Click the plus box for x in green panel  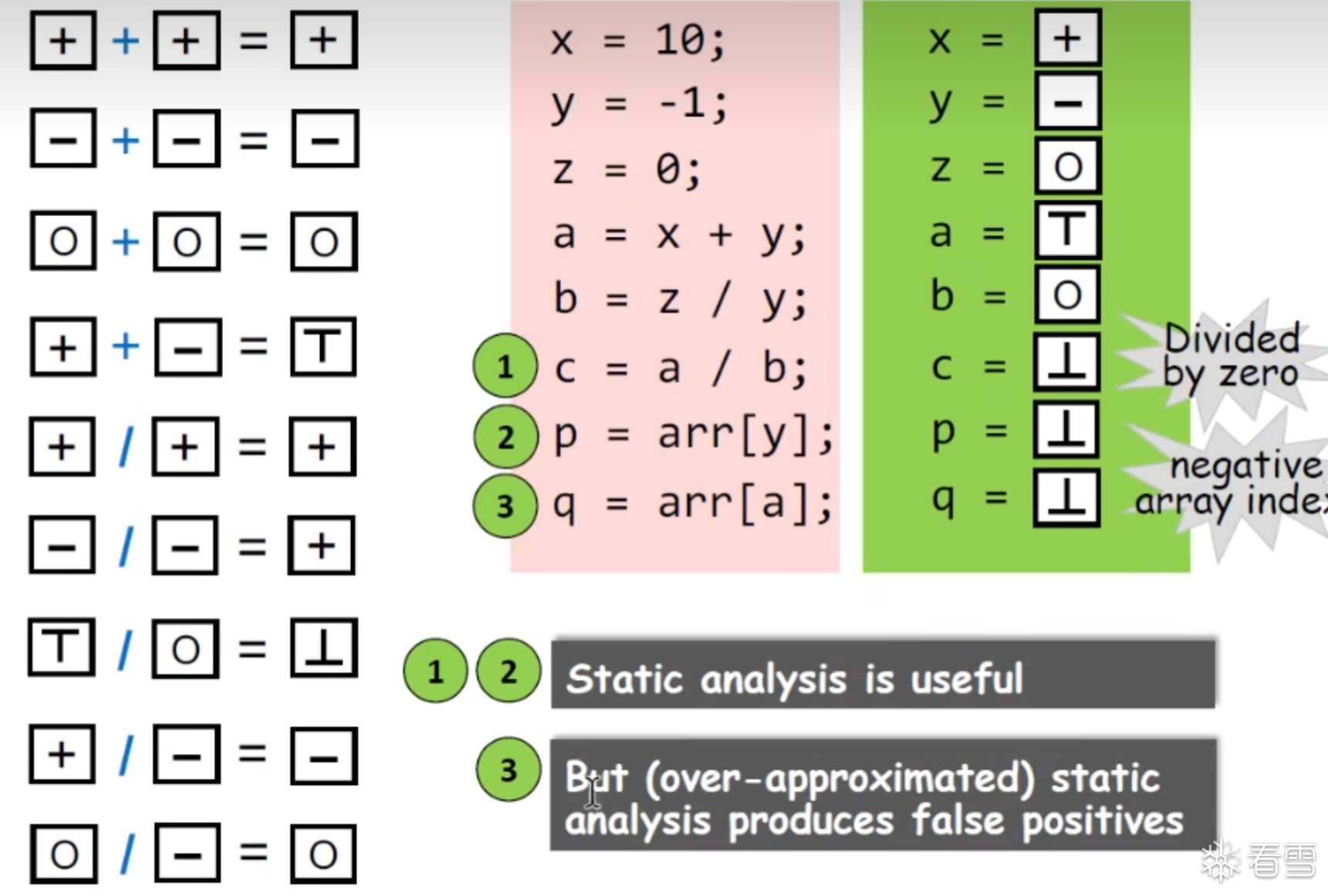pyautogui.click(x=1067, y=38)
